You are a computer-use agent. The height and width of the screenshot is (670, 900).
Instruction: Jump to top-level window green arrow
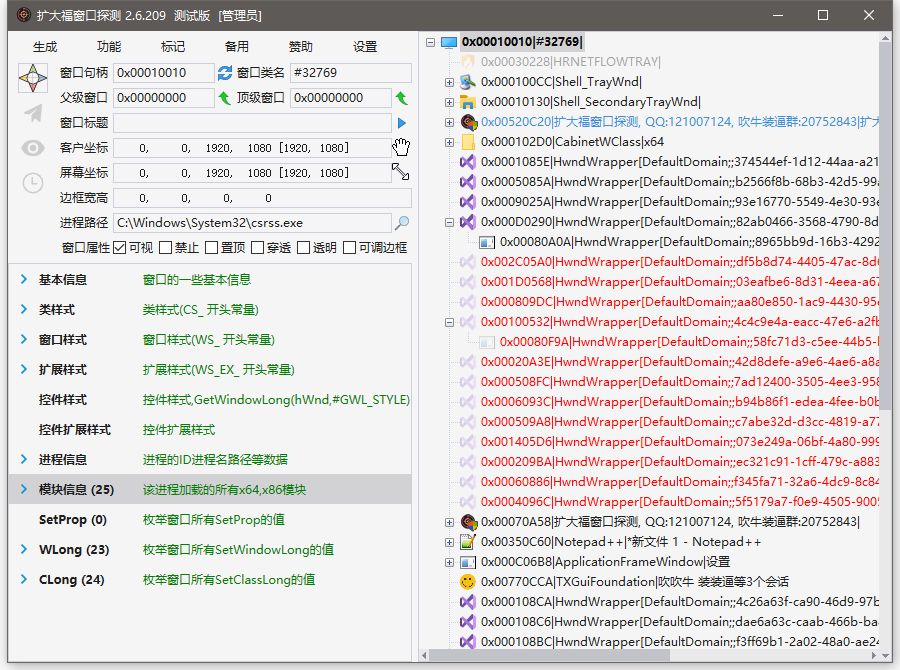(x=402, y=98)
